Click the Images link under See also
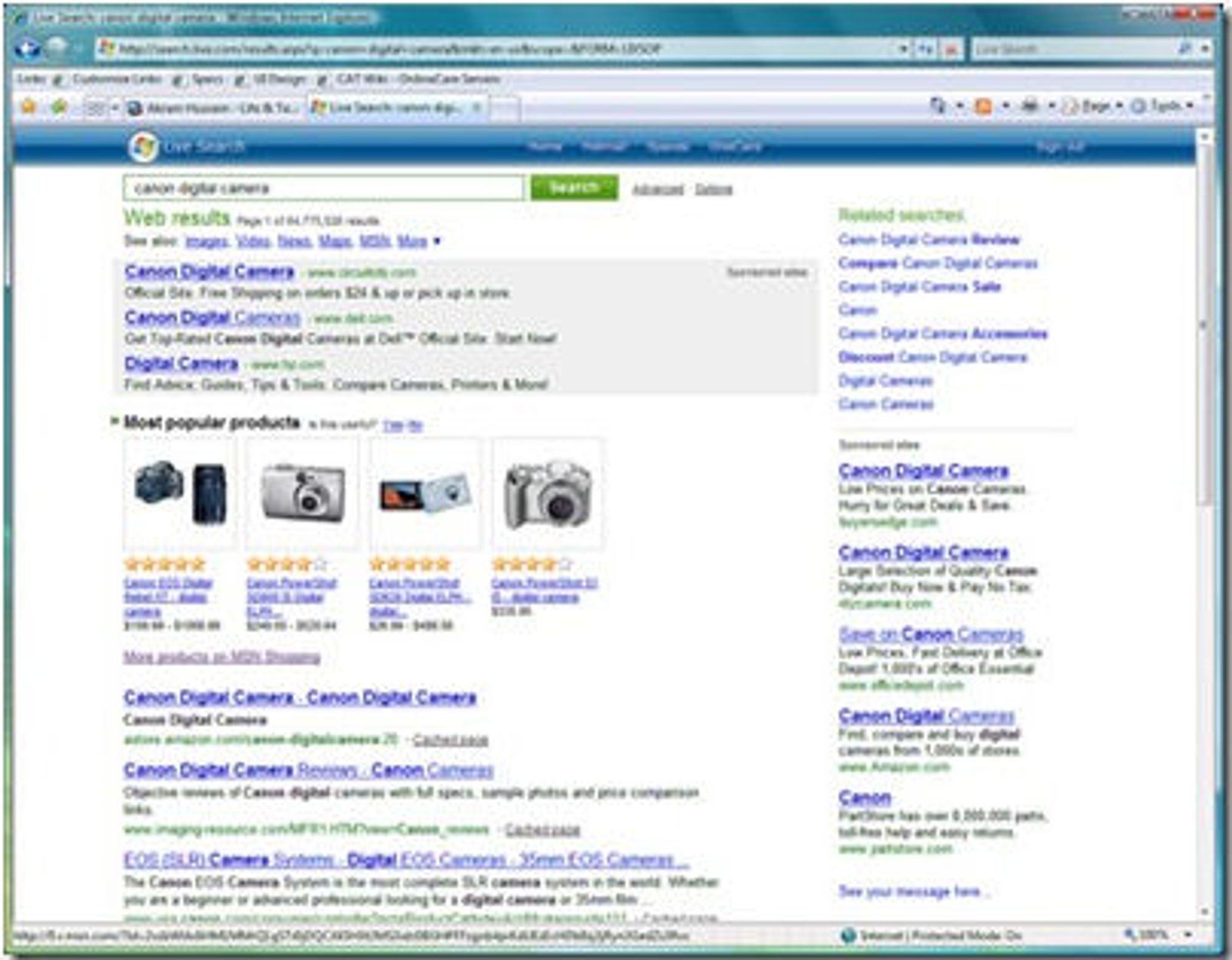The height and width of the screenshot is (960, 1232). 207,241
